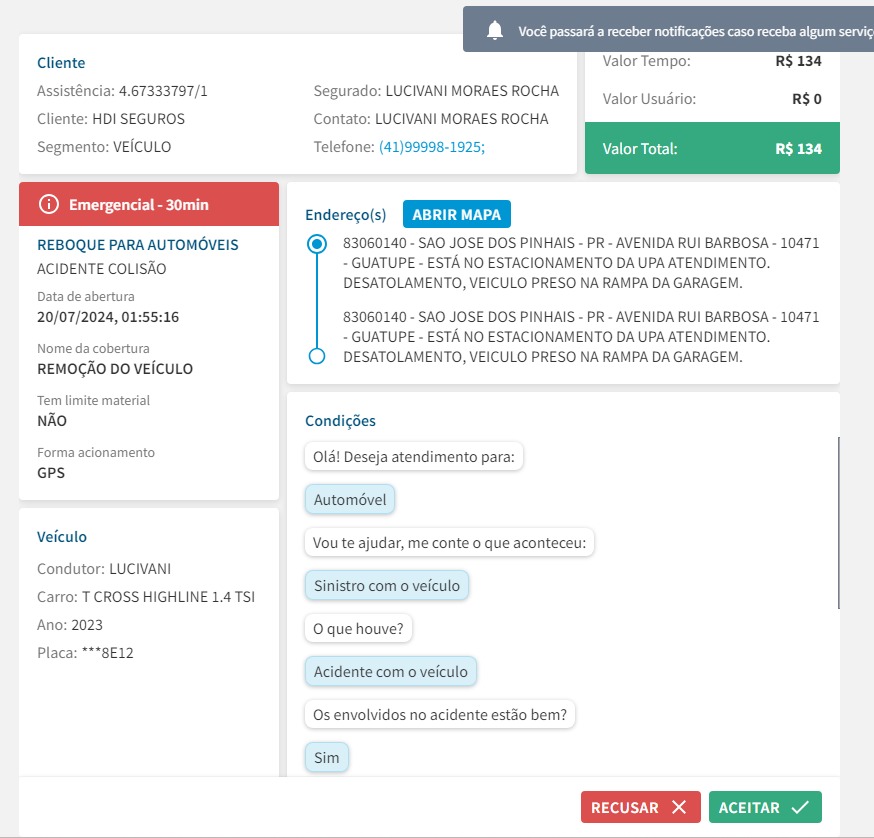
Task: Click the 'Olá! Deseja atendimento para:' message
Action: coord(414,457)
